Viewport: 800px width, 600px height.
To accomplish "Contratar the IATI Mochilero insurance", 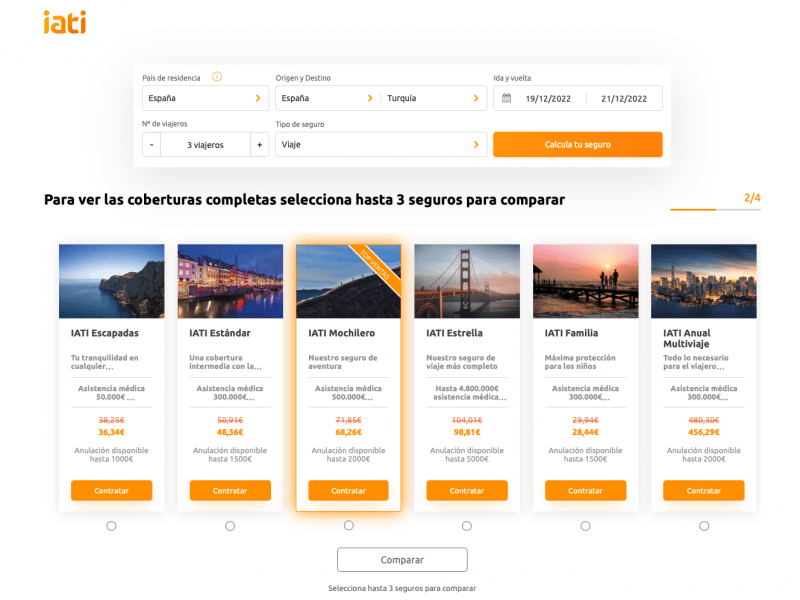I will click(348, 490).
